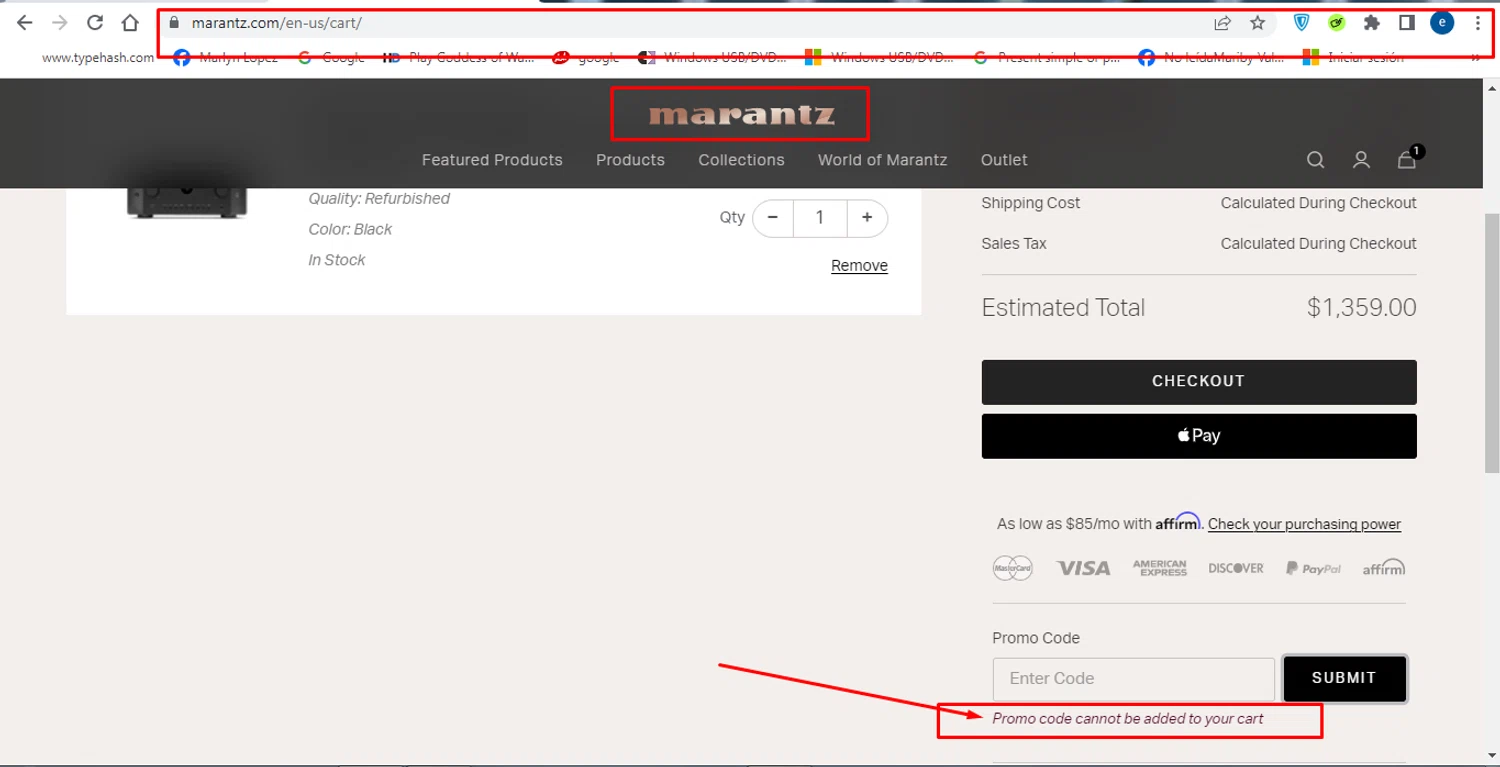This screenshot has width=1500, height=767.
Task: Open the Play Goddess of War bookmark
Action: pos(459,58)
